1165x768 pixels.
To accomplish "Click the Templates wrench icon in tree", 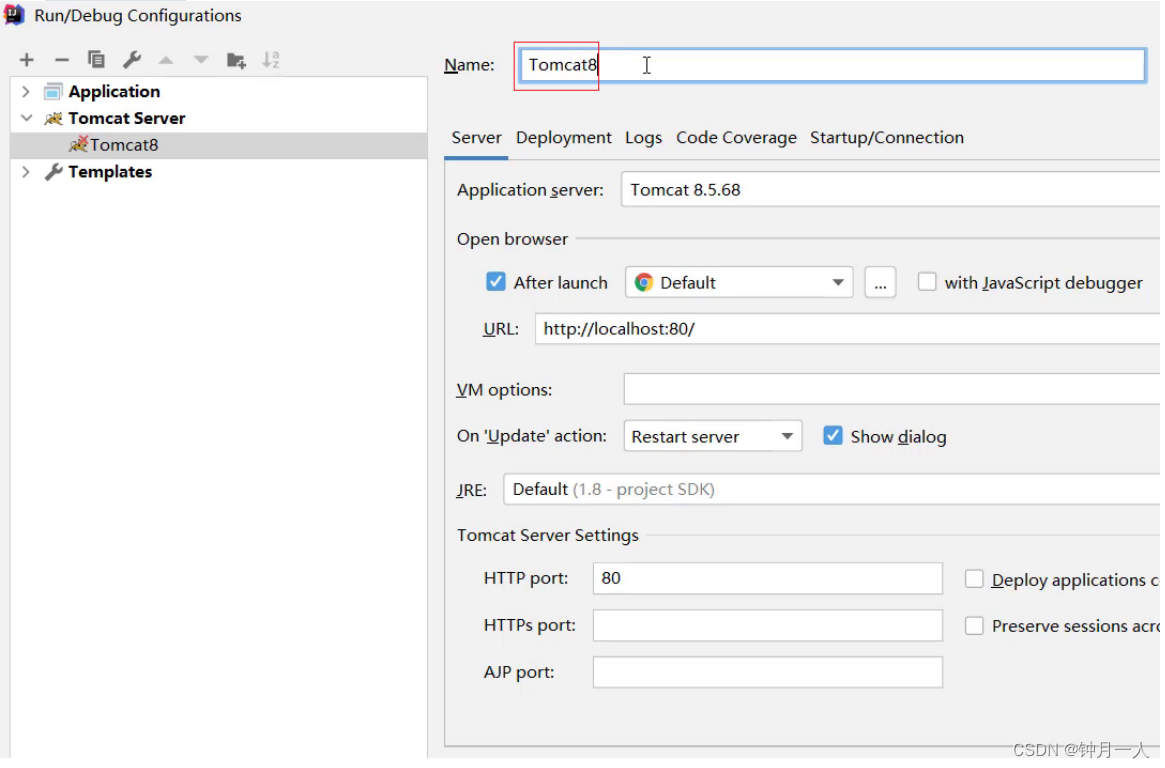I will tap(53, 172).
